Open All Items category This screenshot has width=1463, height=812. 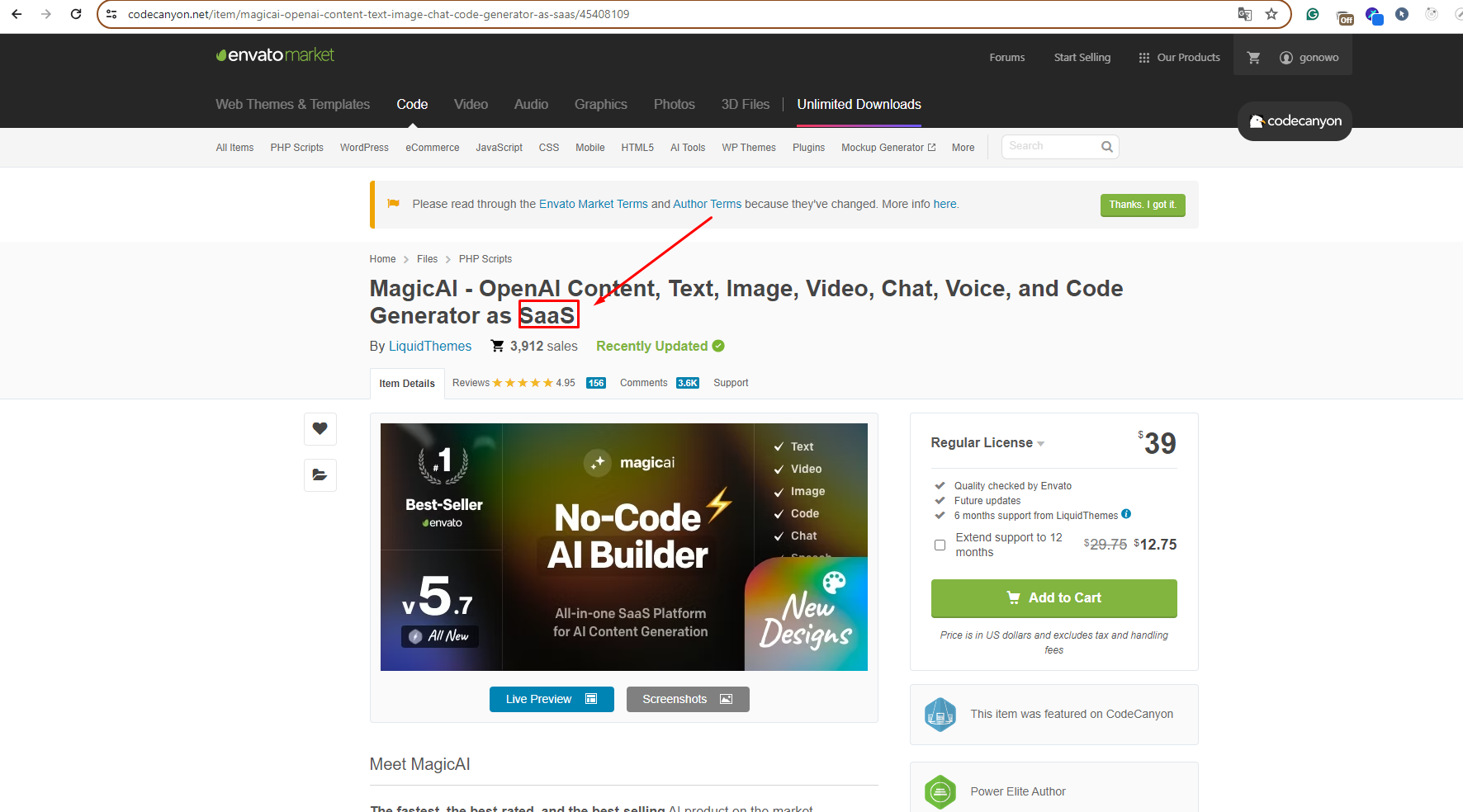point(234,148)
